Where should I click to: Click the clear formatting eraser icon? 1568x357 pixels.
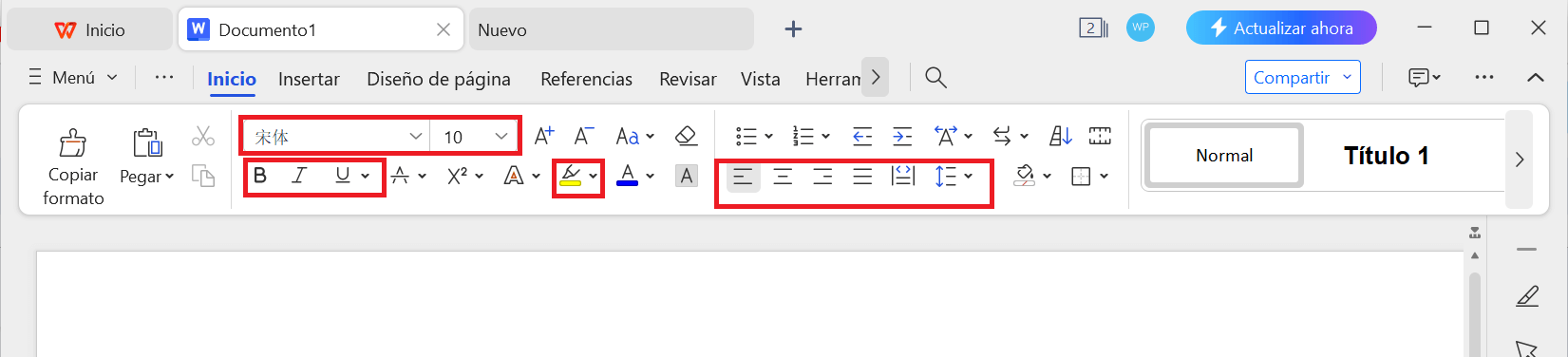686,137
